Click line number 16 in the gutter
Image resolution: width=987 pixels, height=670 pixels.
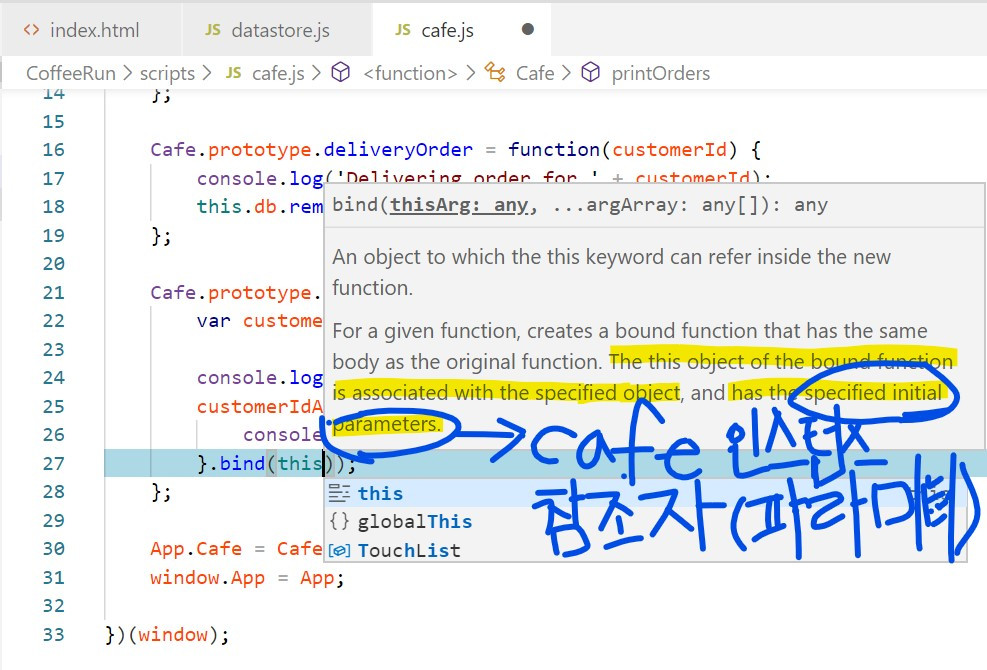coord(54,150)
